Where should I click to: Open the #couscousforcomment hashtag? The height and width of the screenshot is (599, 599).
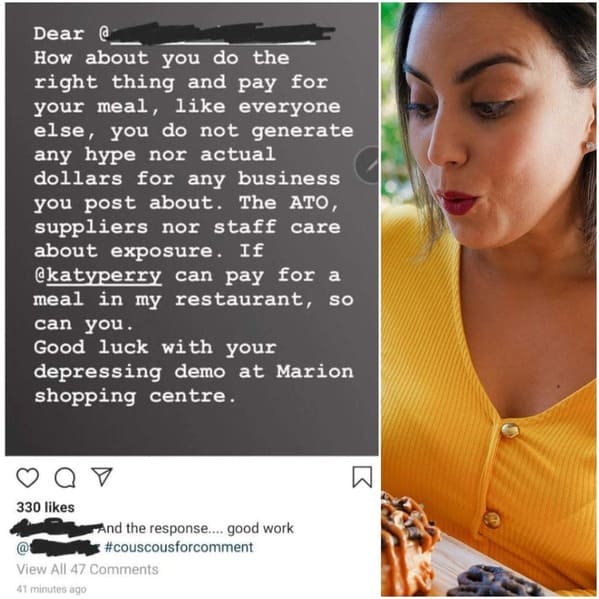[178, 547]
